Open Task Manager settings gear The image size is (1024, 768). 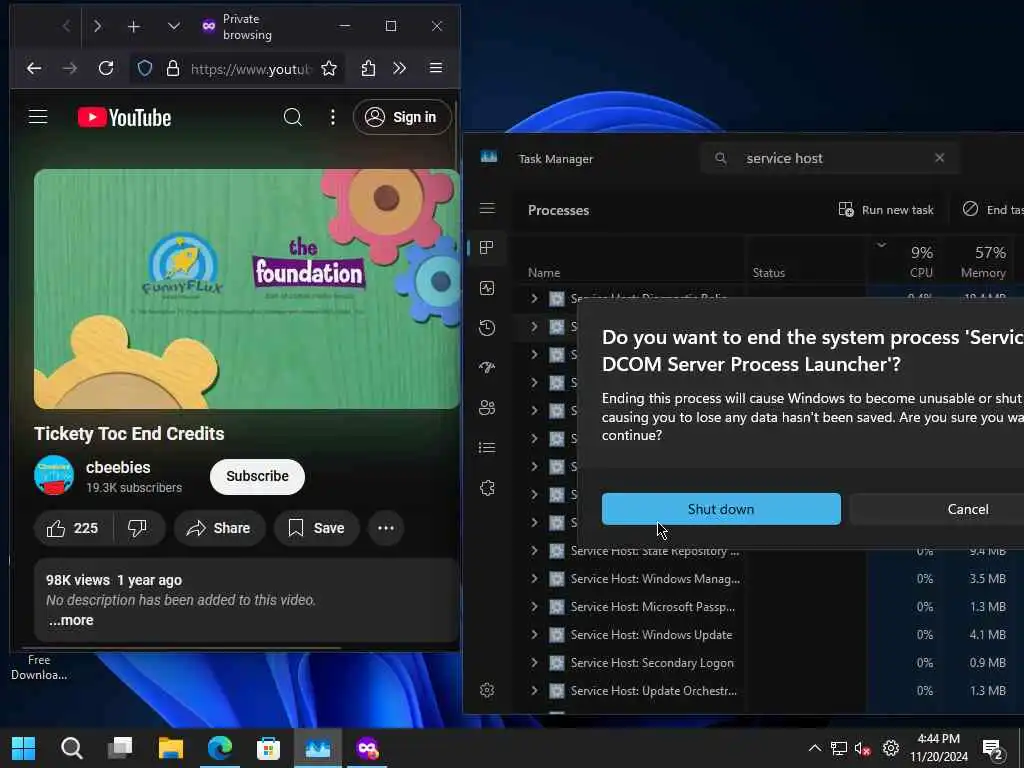487,690
